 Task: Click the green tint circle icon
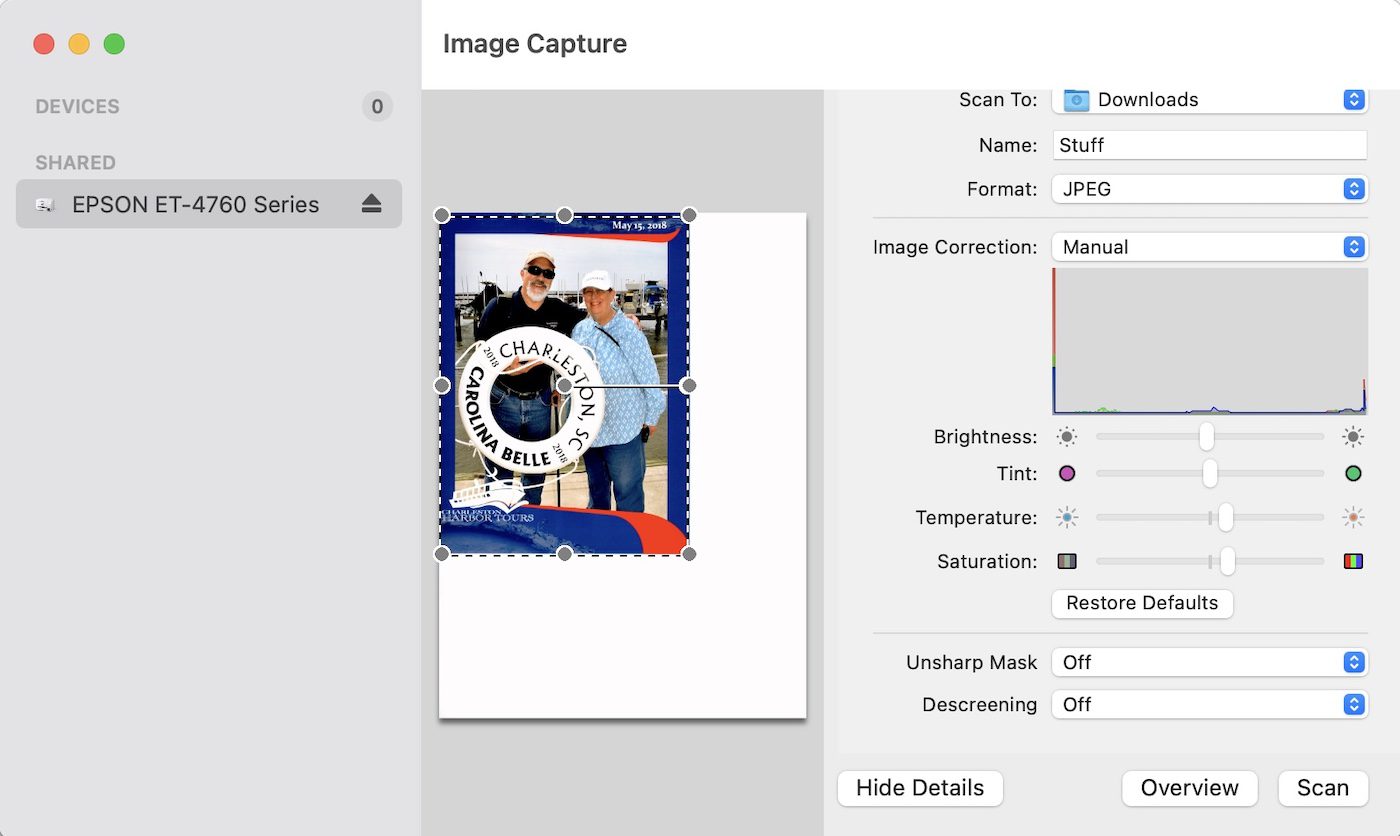click(1353, 473)
